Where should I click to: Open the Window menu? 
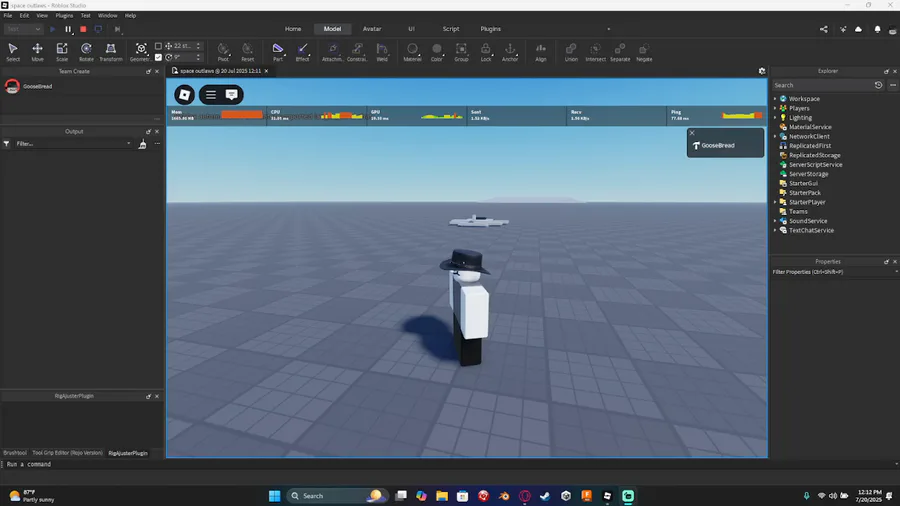pyautogui.click(x=107, y=15)
